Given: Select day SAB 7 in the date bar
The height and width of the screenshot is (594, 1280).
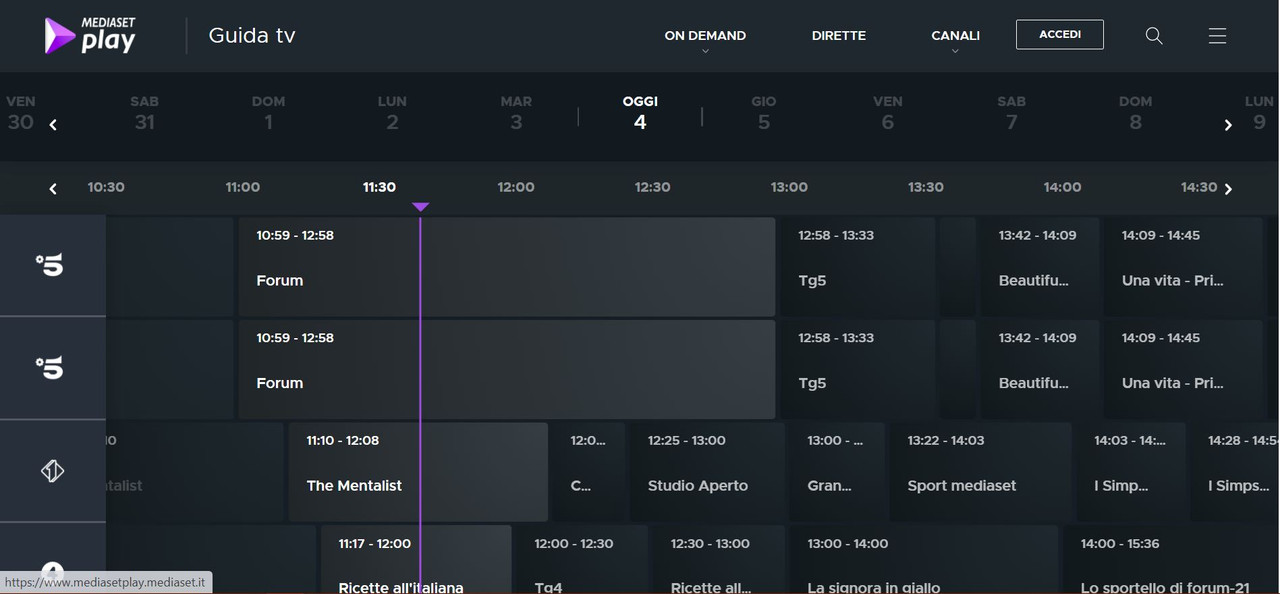Looking at the screenshot, I should click(x=1012, y=113).
